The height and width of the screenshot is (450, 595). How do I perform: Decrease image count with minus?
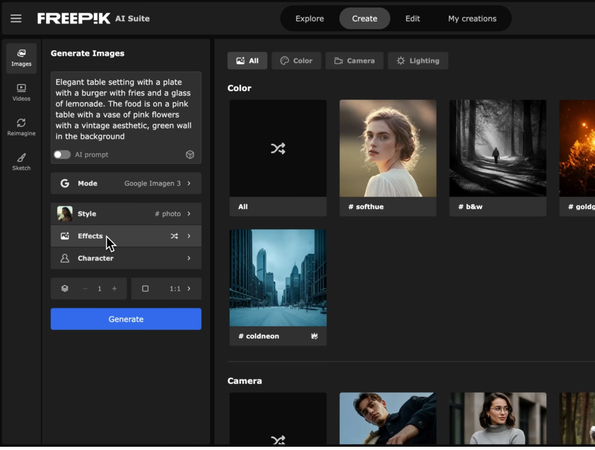(x=85, y=288)
